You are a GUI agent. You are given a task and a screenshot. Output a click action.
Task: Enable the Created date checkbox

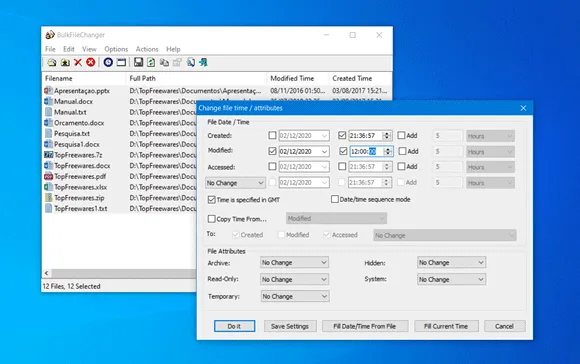(x=272, y=135)
